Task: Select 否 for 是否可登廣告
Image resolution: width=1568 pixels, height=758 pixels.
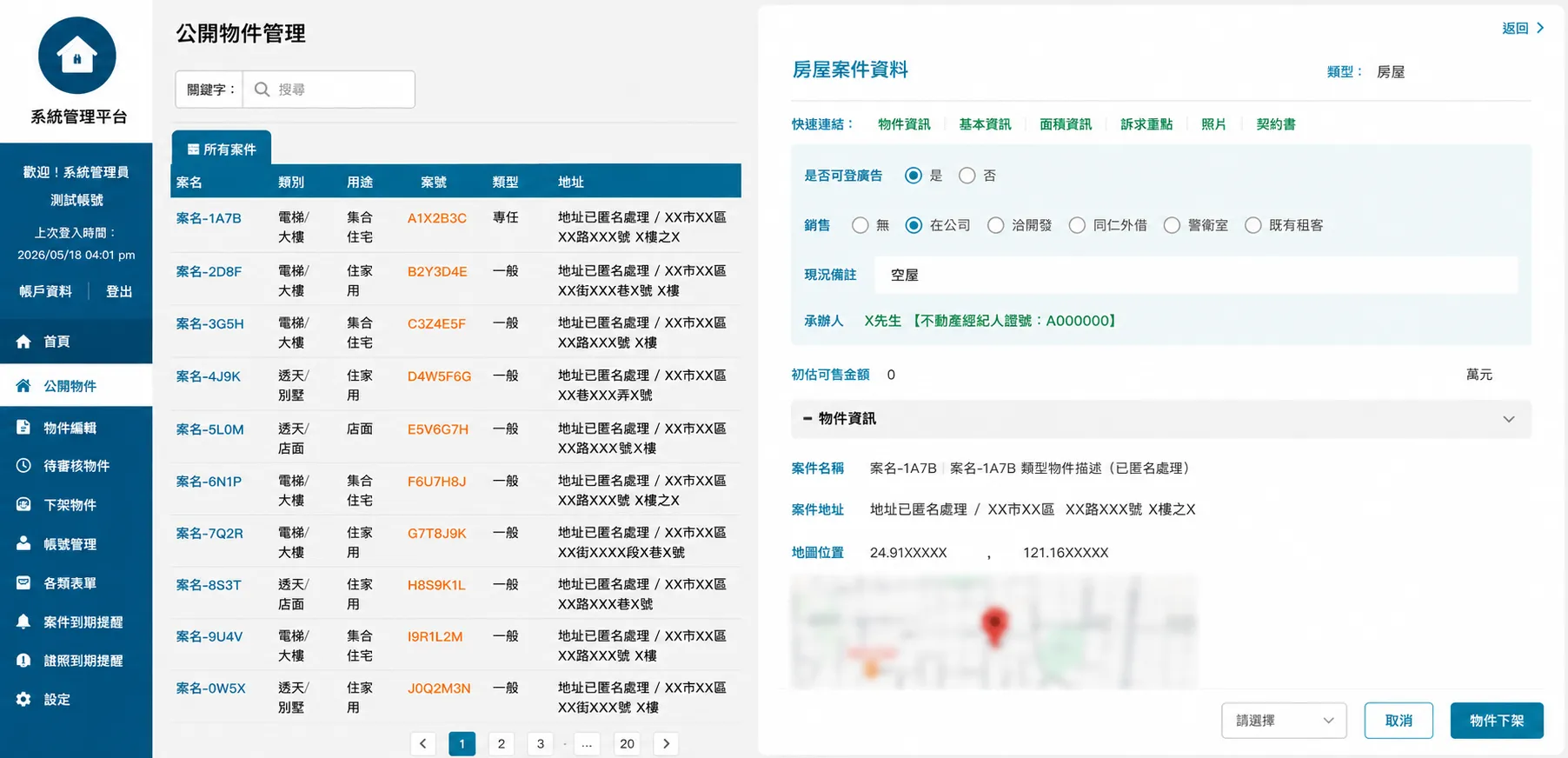Action: [x=967, y=176]
